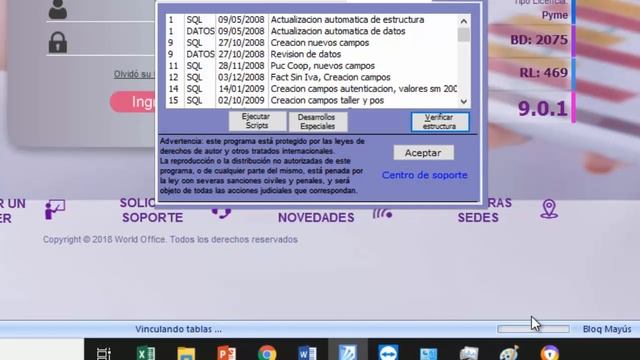Click 'Vinculando tablas ...' status text
This screenshot has height=360, width=640.
point(178,329)
